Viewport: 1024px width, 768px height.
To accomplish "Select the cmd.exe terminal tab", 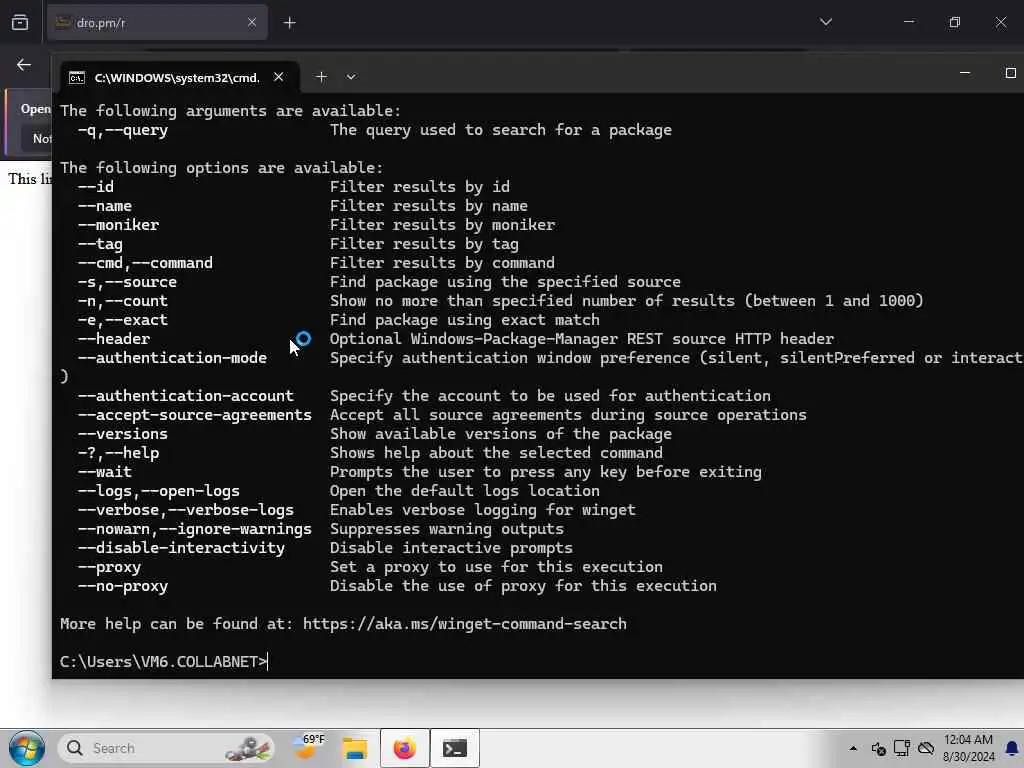I will pyautogui.click(x=179, y=78).
